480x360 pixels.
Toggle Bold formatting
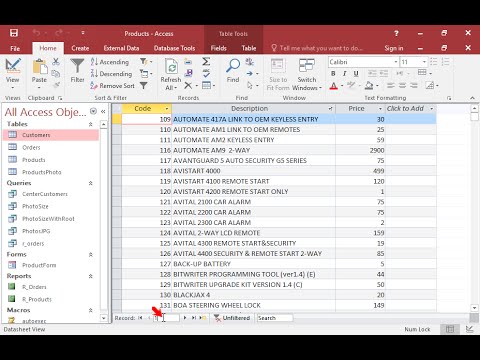333,73
